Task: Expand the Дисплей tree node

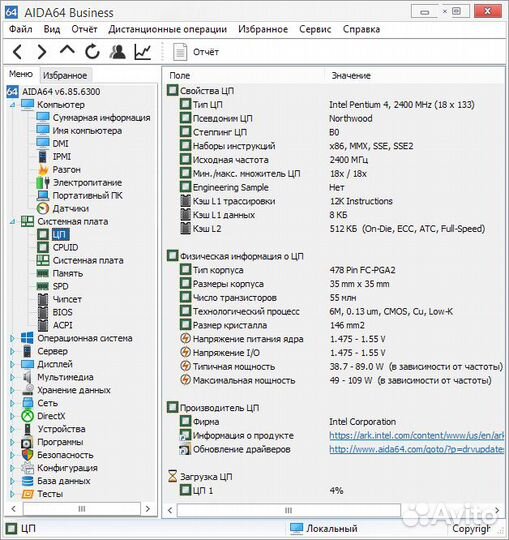Action: (x=12, y=364)
